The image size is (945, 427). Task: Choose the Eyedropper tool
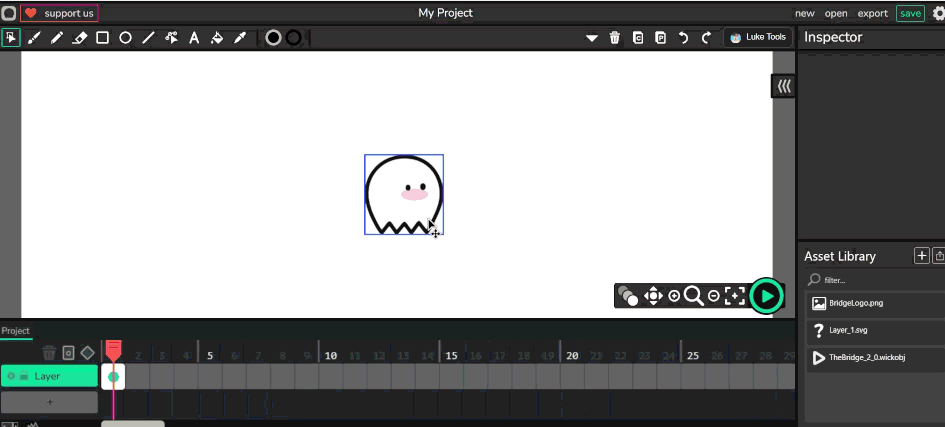coord(240,38)
